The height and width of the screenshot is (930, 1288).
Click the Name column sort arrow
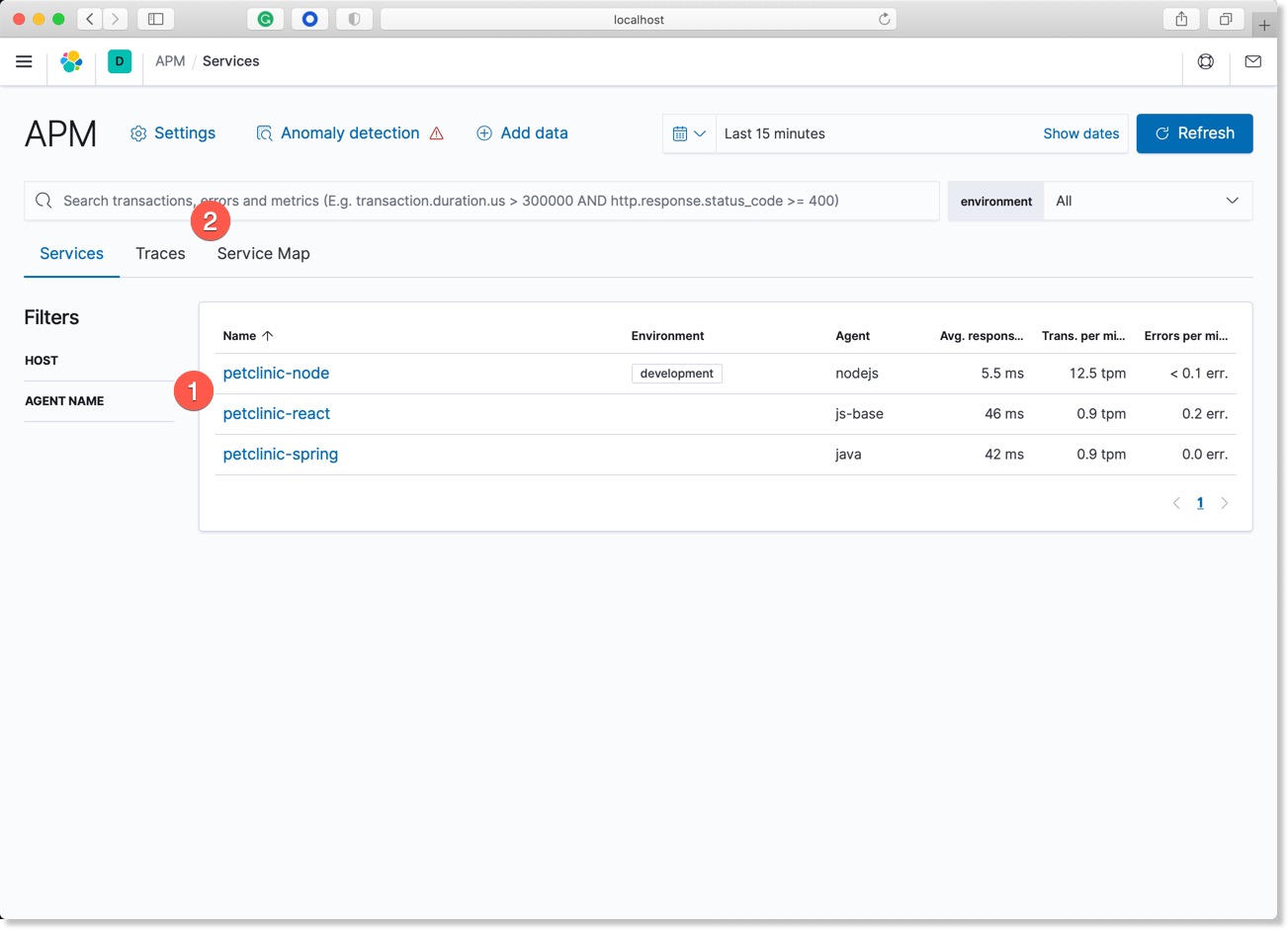(x=267, y=336)
